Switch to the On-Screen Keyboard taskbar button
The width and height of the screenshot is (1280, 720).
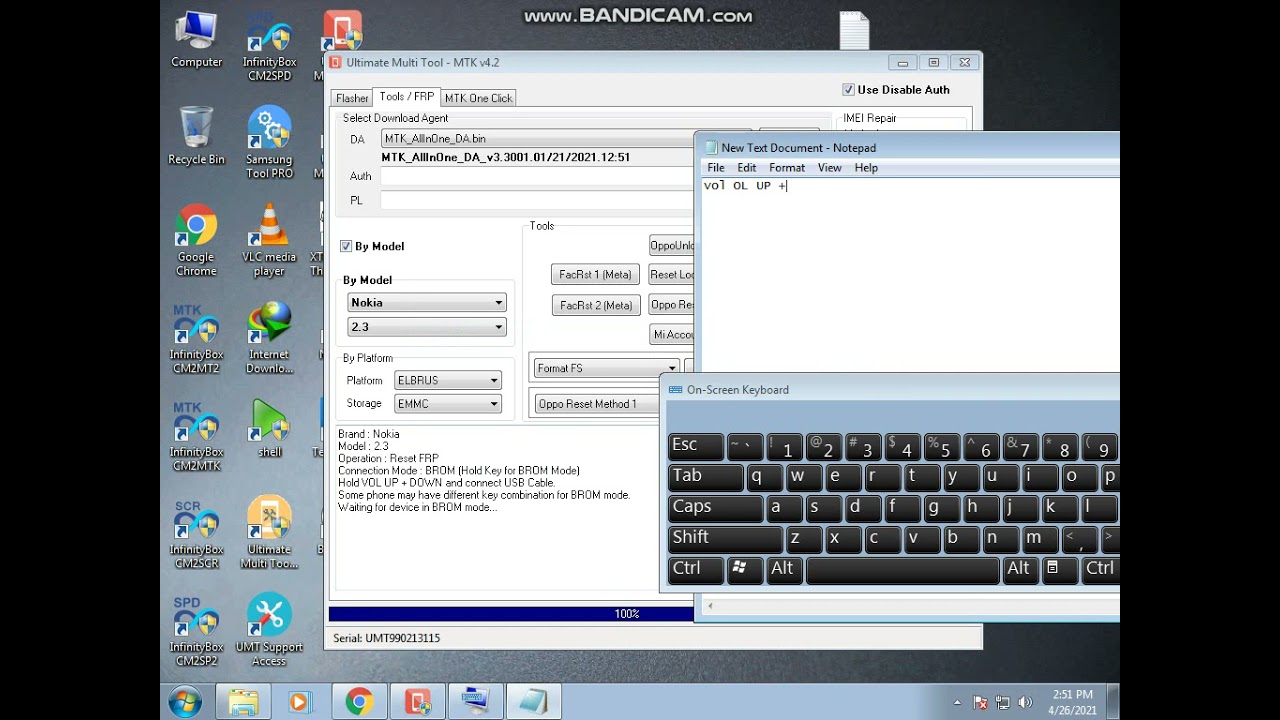[475, 702]
